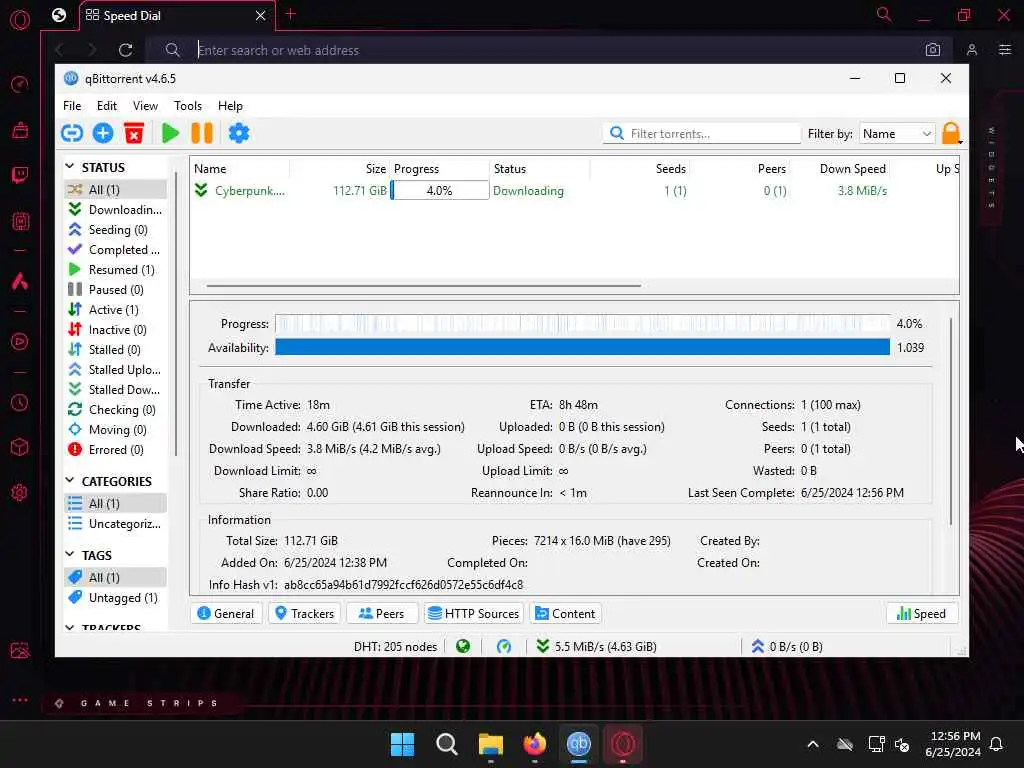Switch to the Trackers tab
Image resolution: width=1024 pixels, height=768 pixels.
click(304, 613)
